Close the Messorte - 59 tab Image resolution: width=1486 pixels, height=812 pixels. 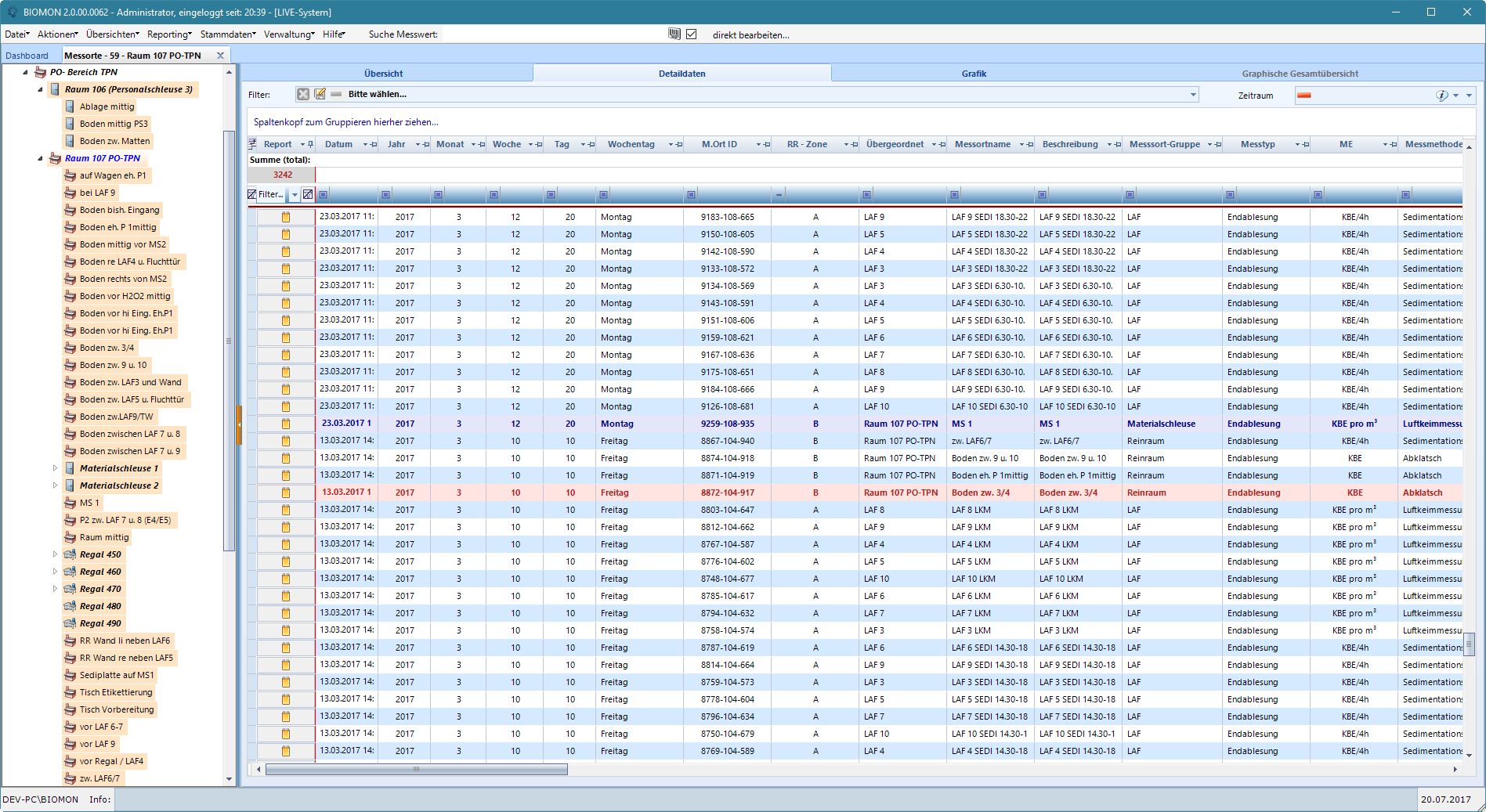coord(220,56)
